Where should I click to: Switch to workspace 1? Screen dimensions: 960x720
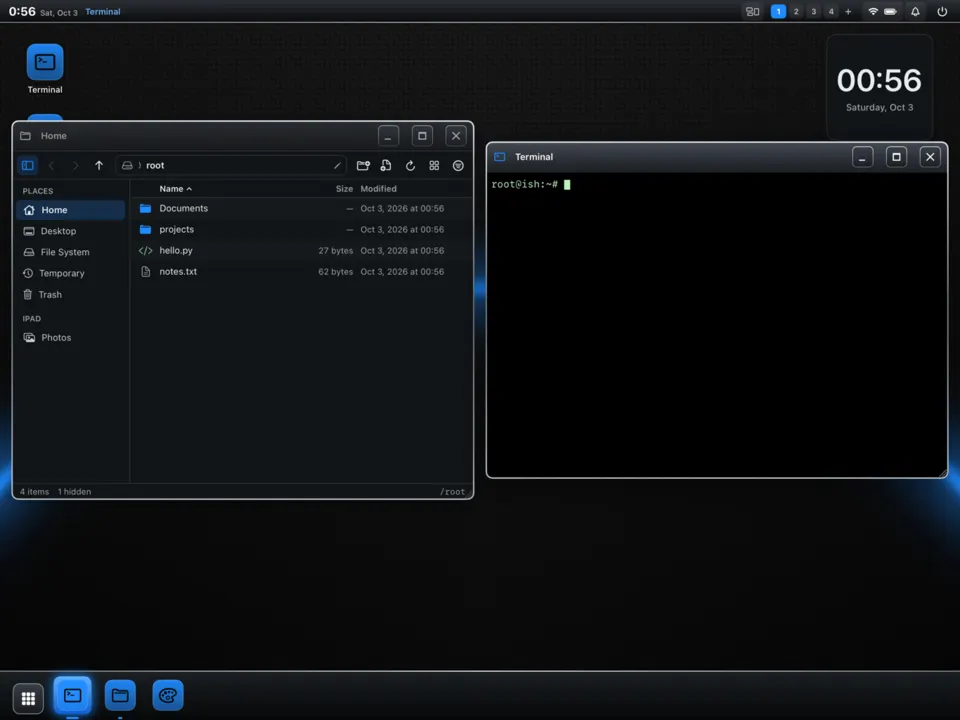coord(778,11)
